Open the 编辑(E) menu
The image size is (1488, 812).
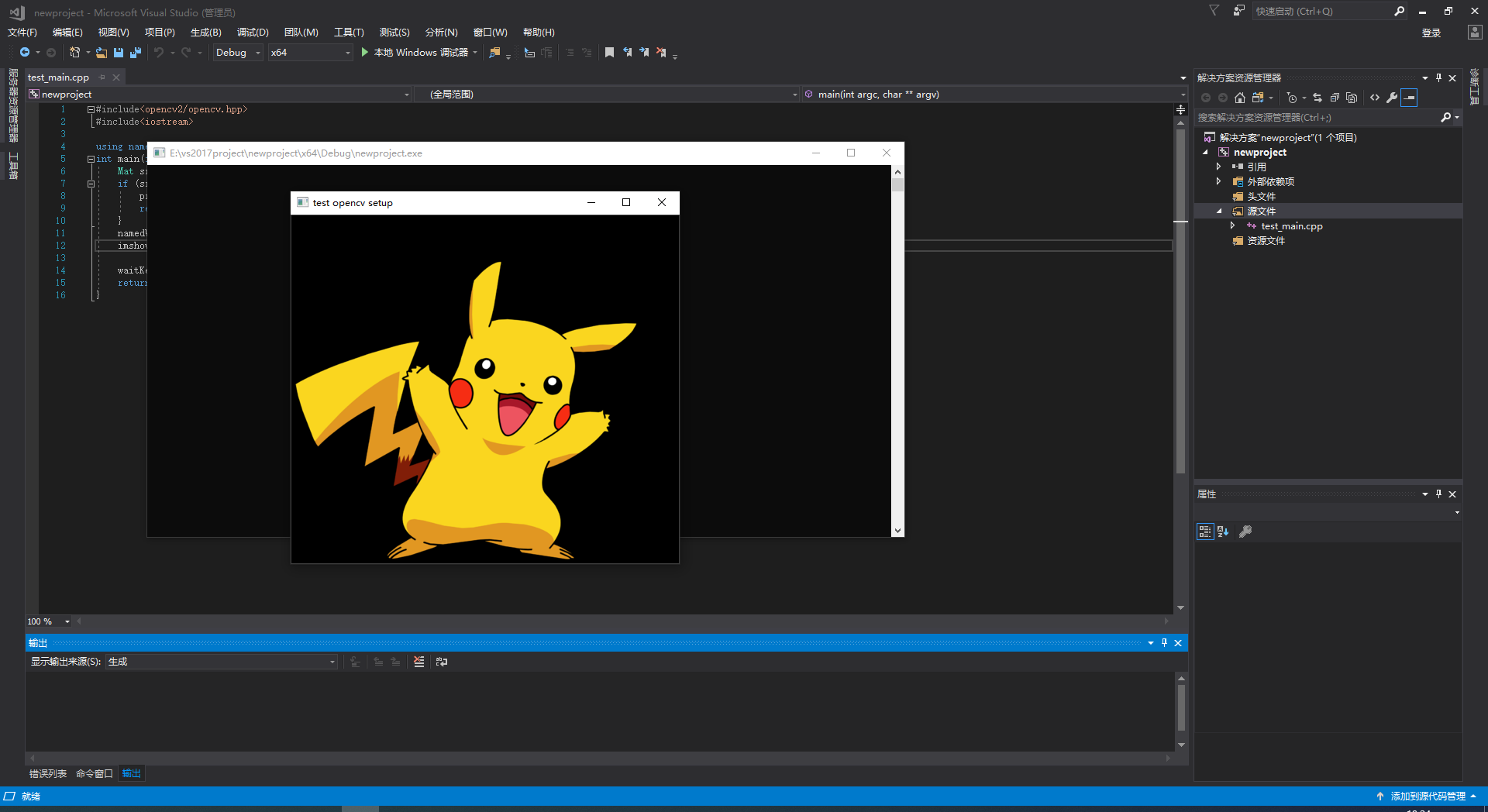[x=67, y=32]
